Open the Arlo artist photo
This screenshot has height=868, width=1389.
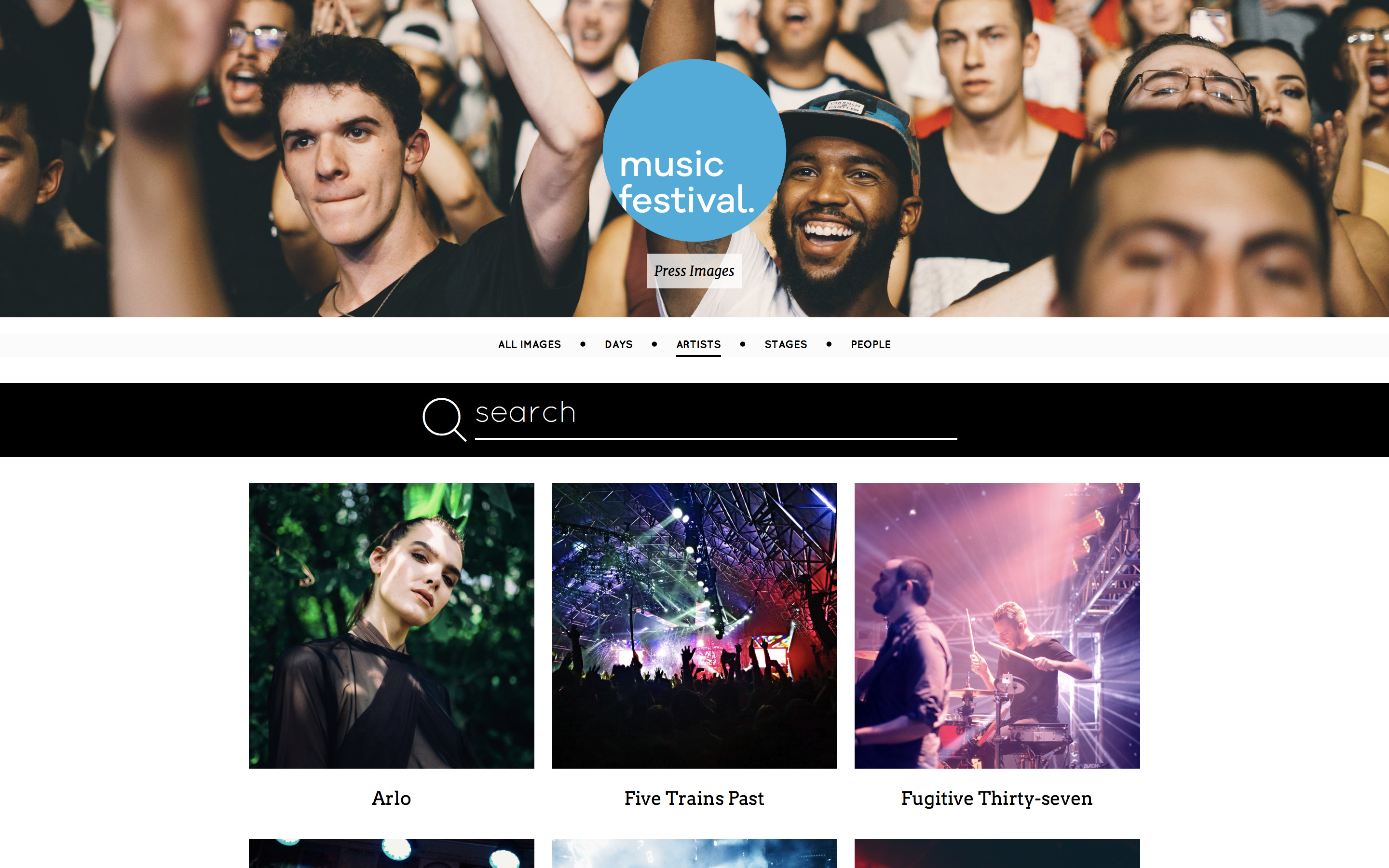392,626
